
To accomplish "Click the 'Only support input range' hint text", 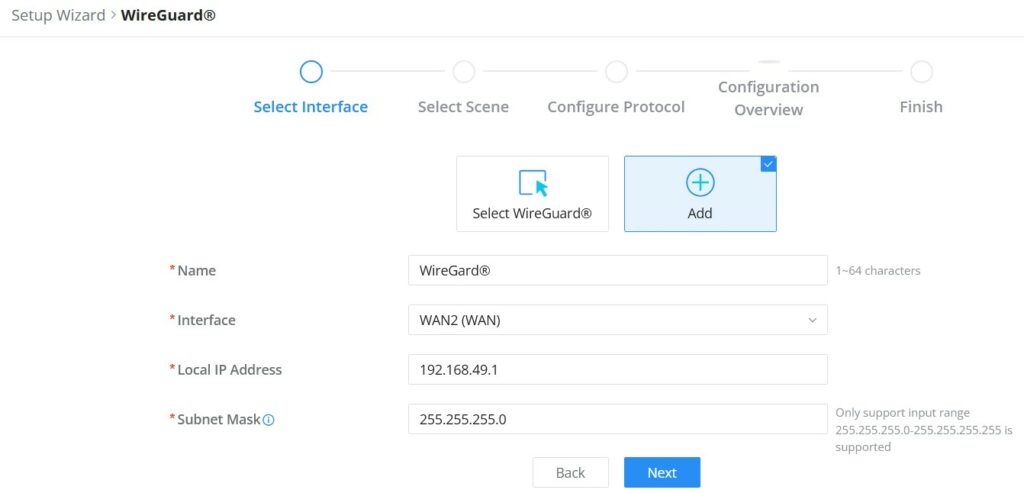I will [x=924, y=430].
